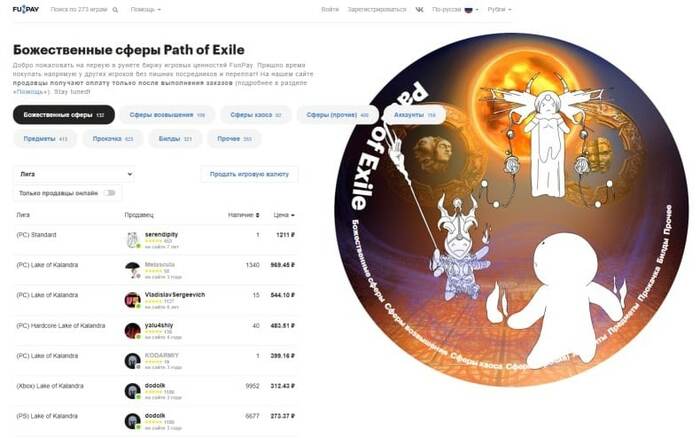This screenshot has width=700, height=438.
Task: Open the VK social icon link
Action: 419,9
